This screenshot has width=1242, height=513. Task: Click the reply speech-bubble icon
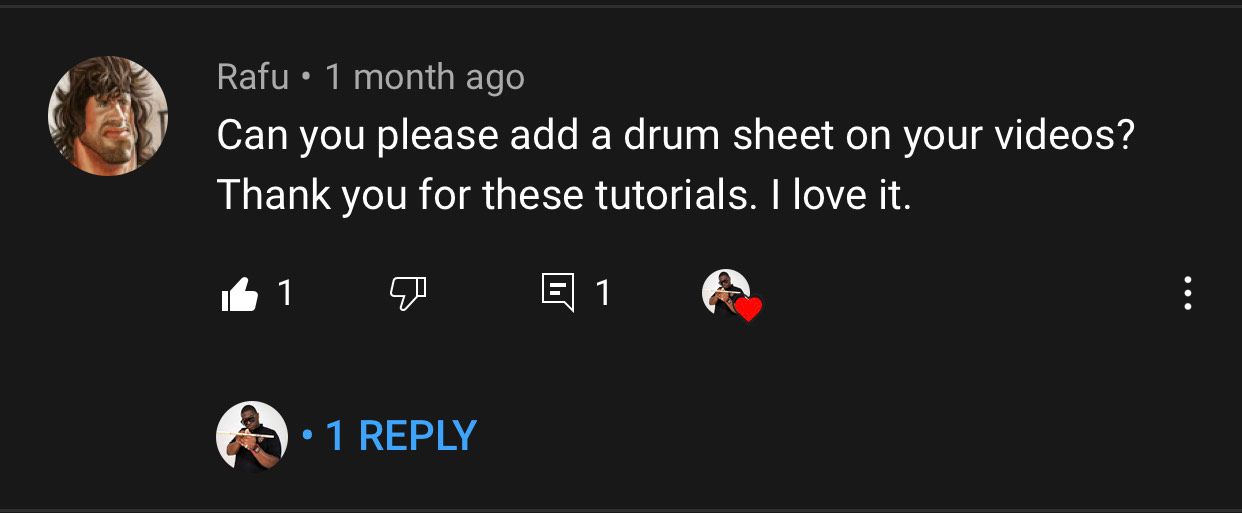[x=558, y=294]
